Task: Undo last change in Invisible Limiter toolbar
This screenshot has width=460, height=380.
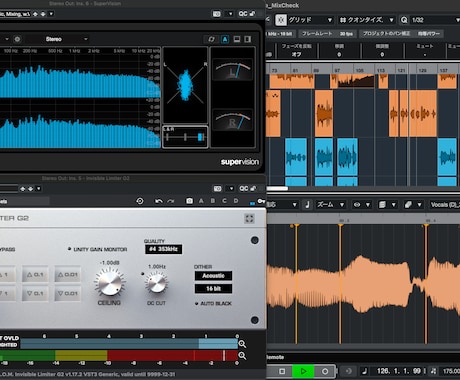Action: 159,201
